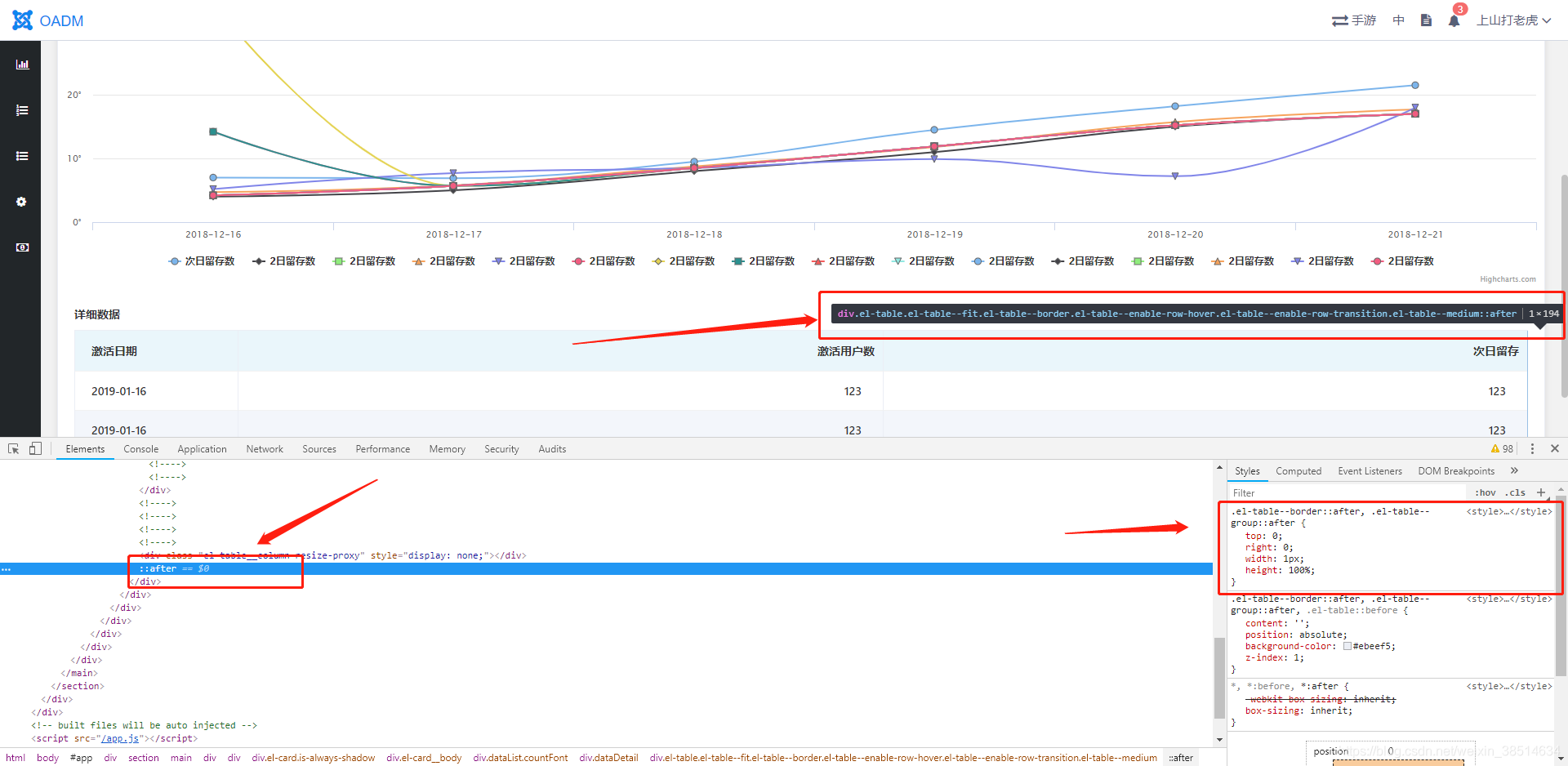Viewport: 1568px width, 766px height.
Task: Open the 上山打老虎 user dropdown
Action: [x=1513, y=20]
